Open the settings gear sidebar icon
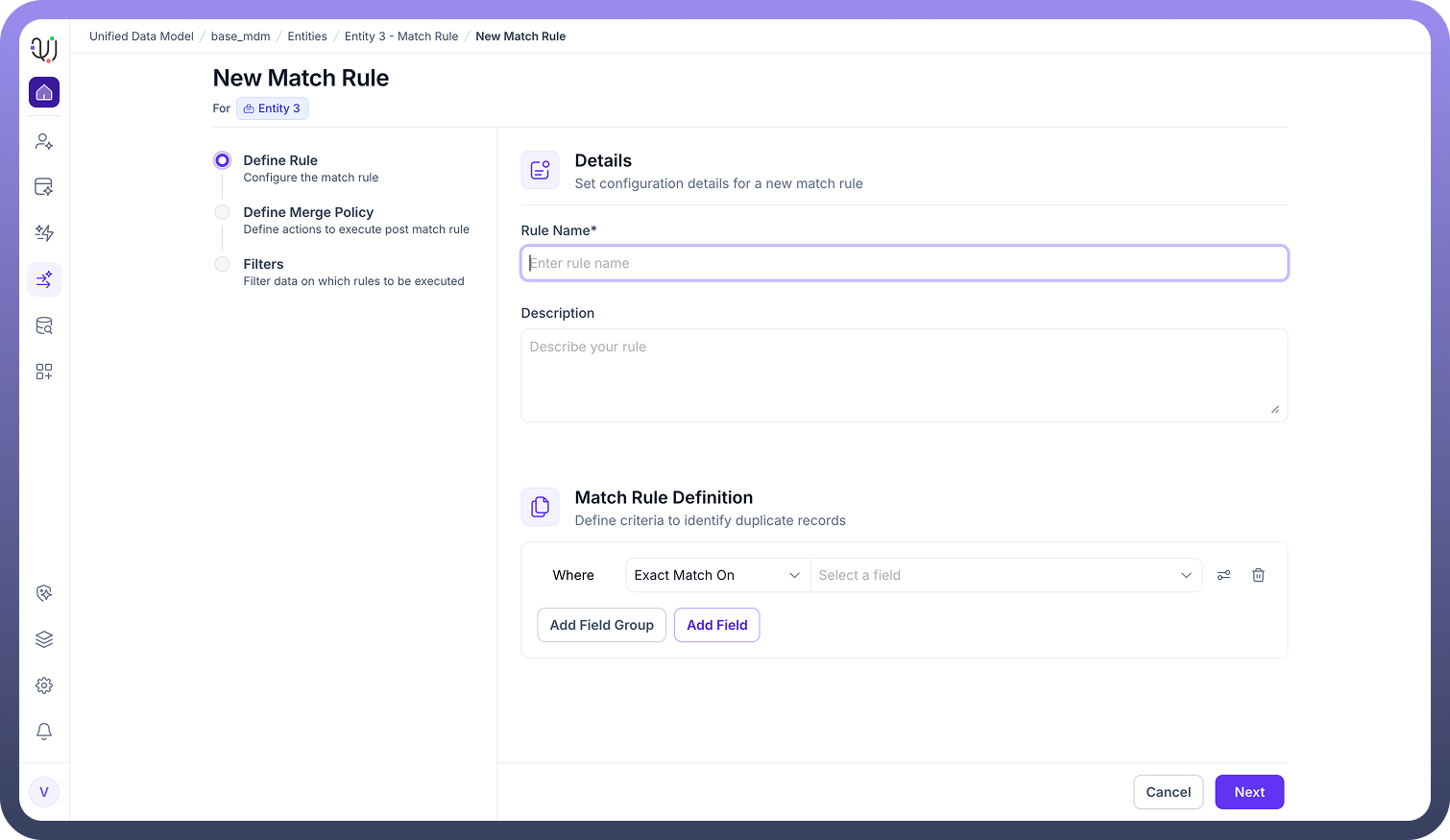1450x840 pixels. (44, 685)
